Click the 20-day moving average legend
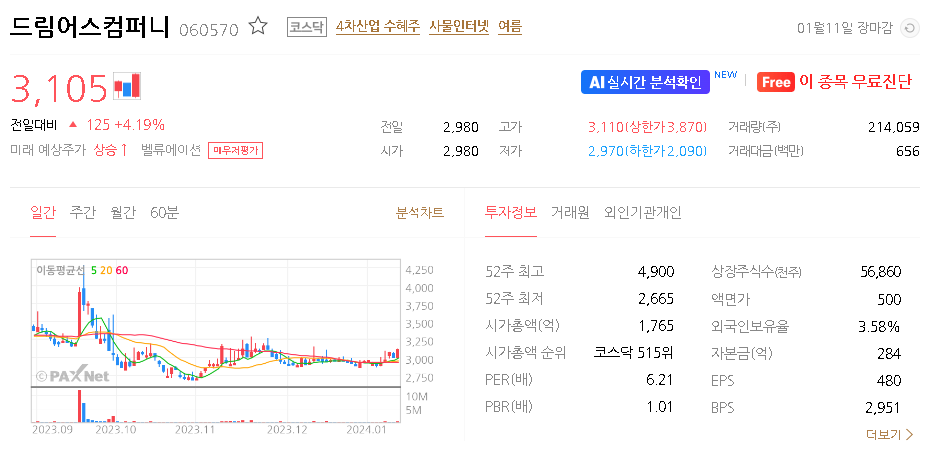 [x=106, y=270]
